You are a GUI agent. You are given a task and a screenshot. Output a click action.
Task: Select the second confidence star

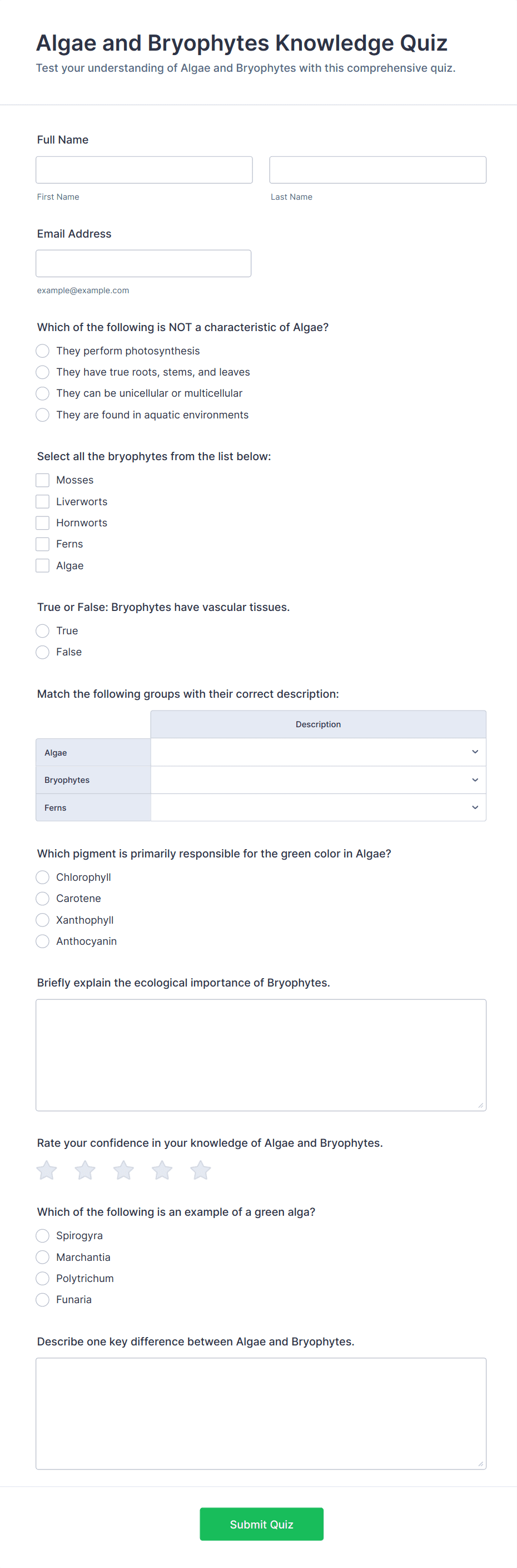pos(85,1169)
